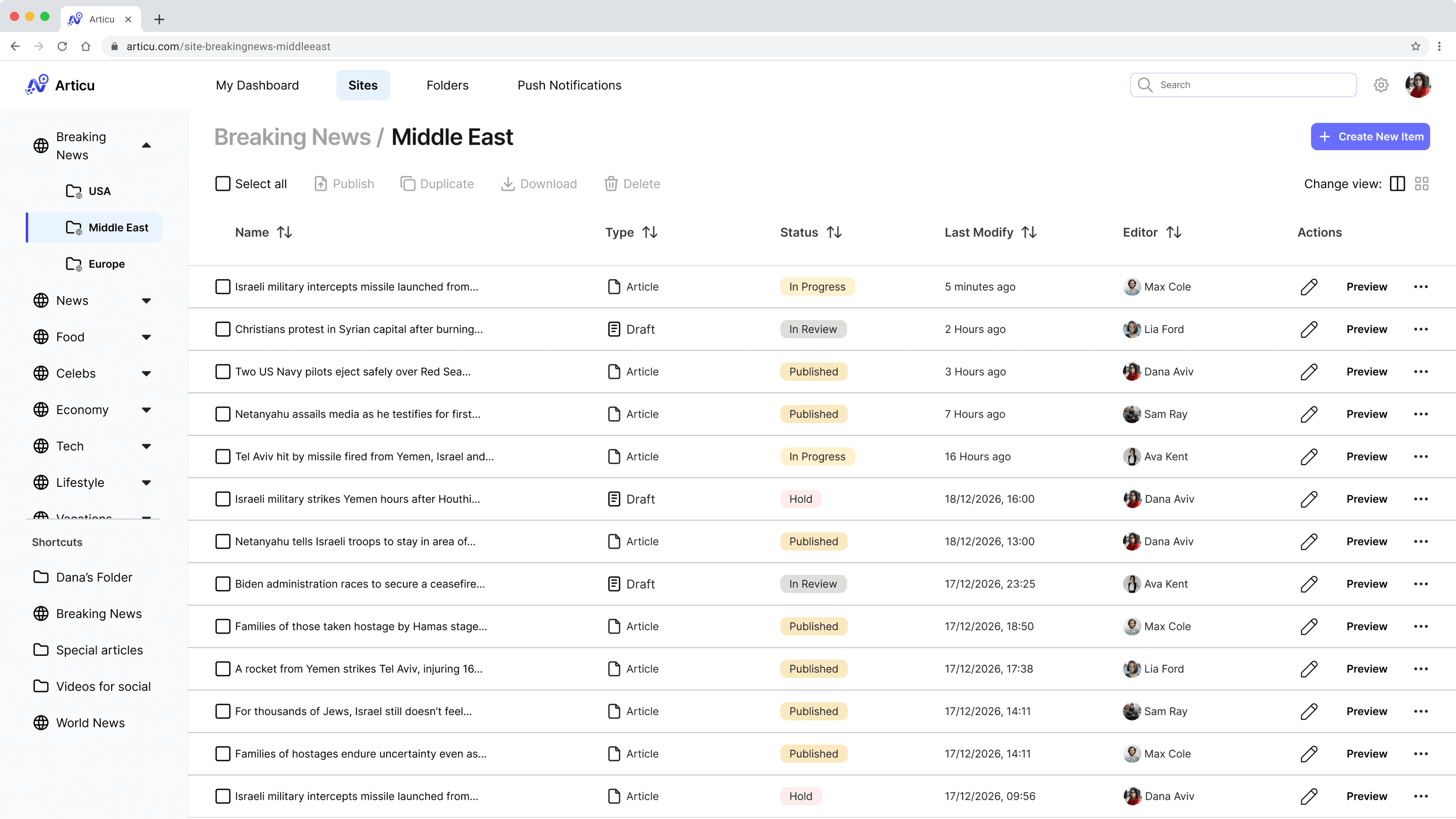
Task: Click Breaking News breadcrumb heading
Action: coord(292,137)
